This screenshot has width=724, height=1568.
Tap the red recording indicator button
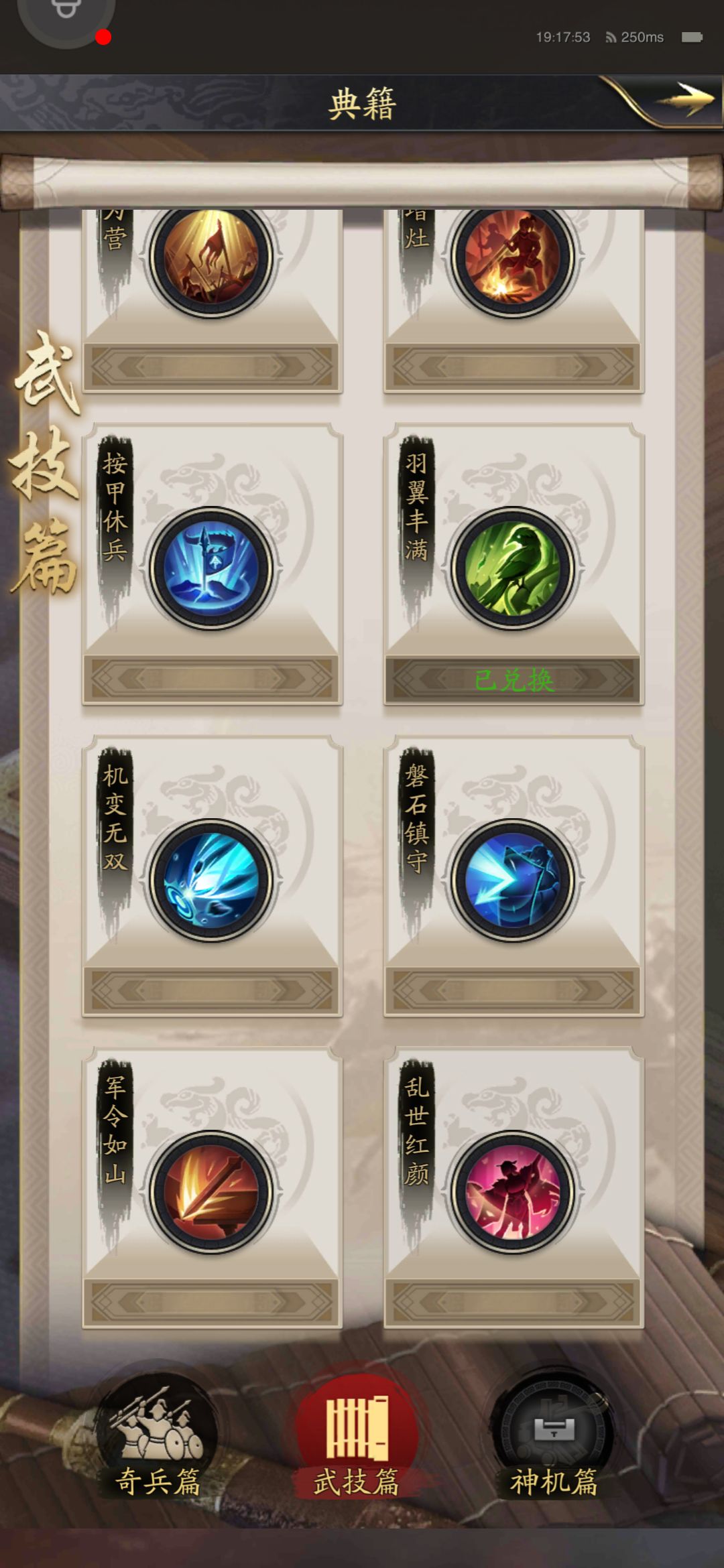[x=103, y=38]
